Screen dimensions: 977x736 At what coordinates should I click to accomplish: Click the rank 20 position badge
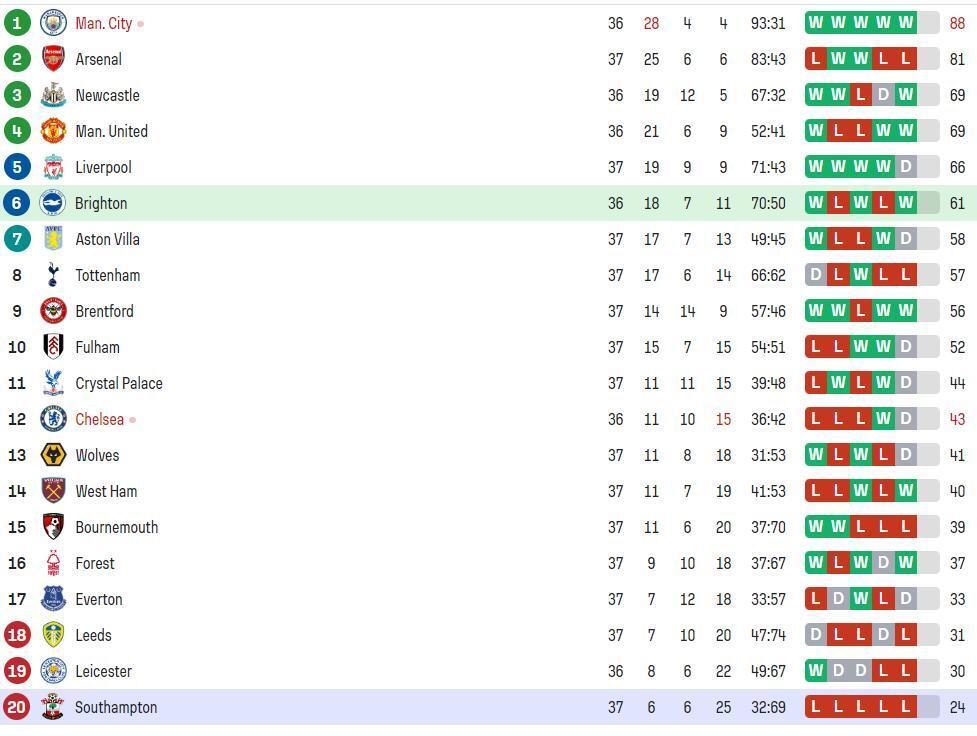(17, 707)
